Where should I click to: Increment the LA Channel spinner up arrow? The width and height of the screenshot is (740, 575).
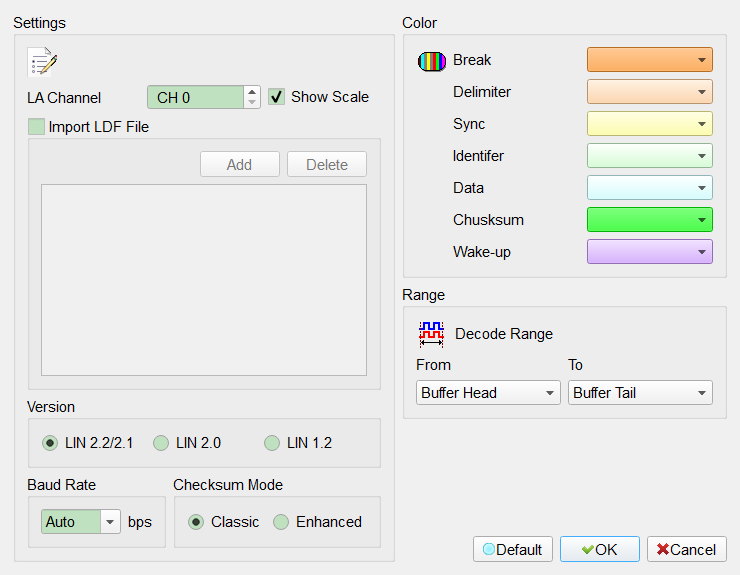[252, 92]
